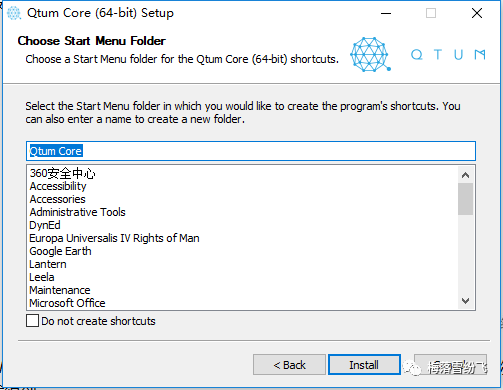Click the Qtum Core folder name field
Viewport: 503px width, 390px height.
tap(251, 151)
